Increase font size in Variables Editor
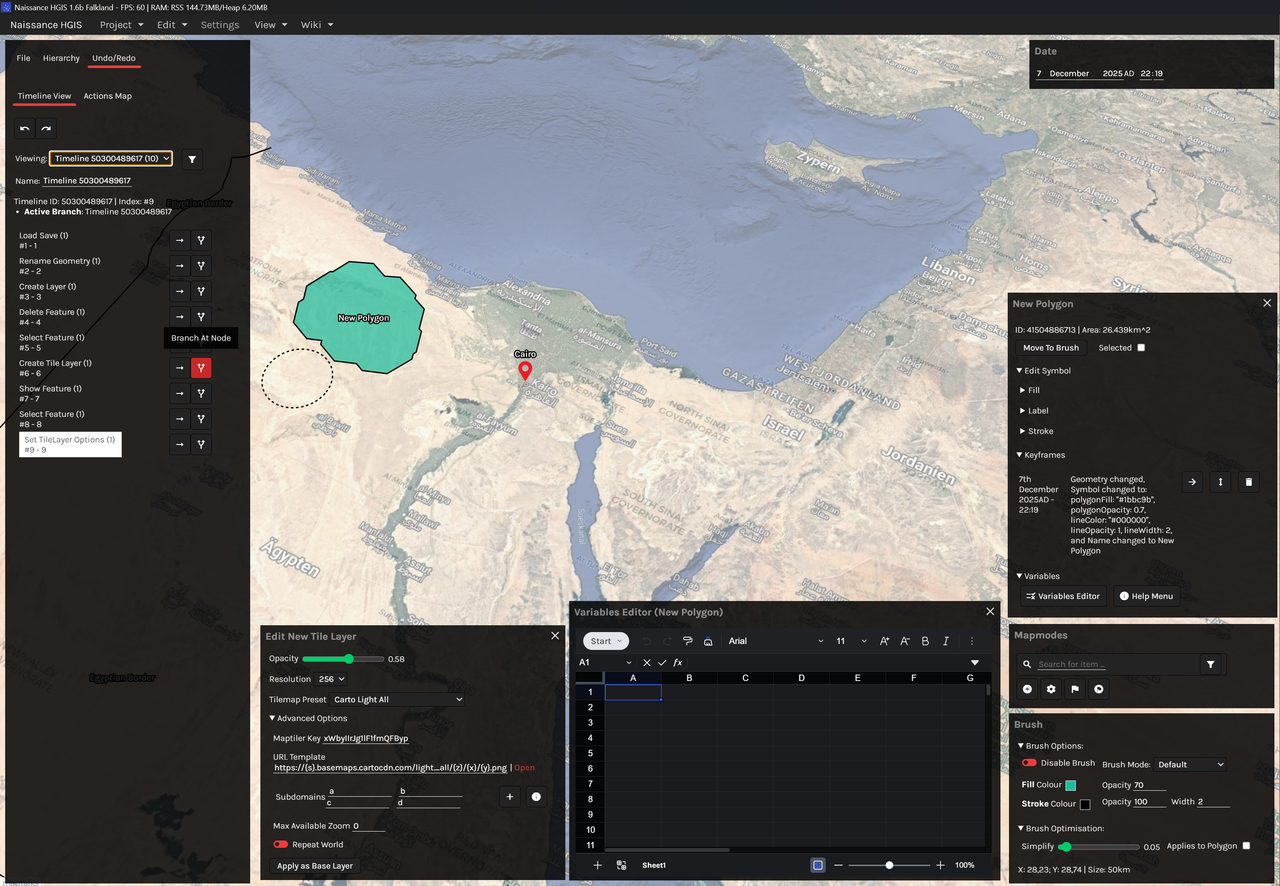 click(x=884, y=641)
